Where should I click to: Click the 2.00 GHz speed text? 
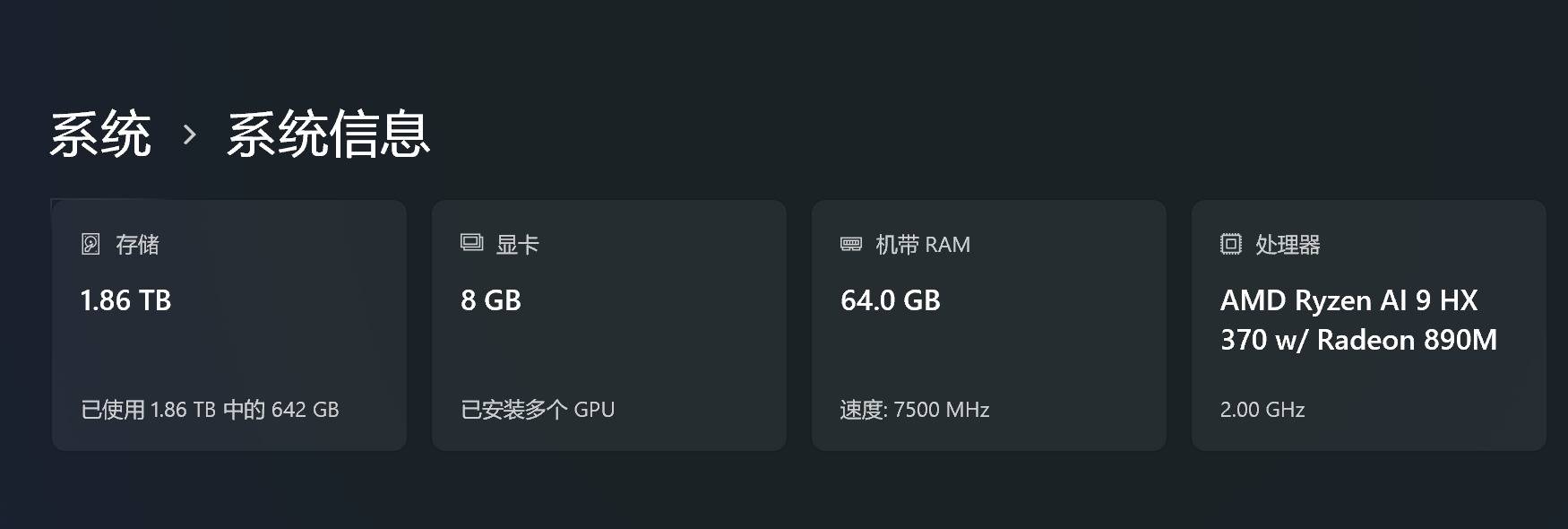[1262, 410]
